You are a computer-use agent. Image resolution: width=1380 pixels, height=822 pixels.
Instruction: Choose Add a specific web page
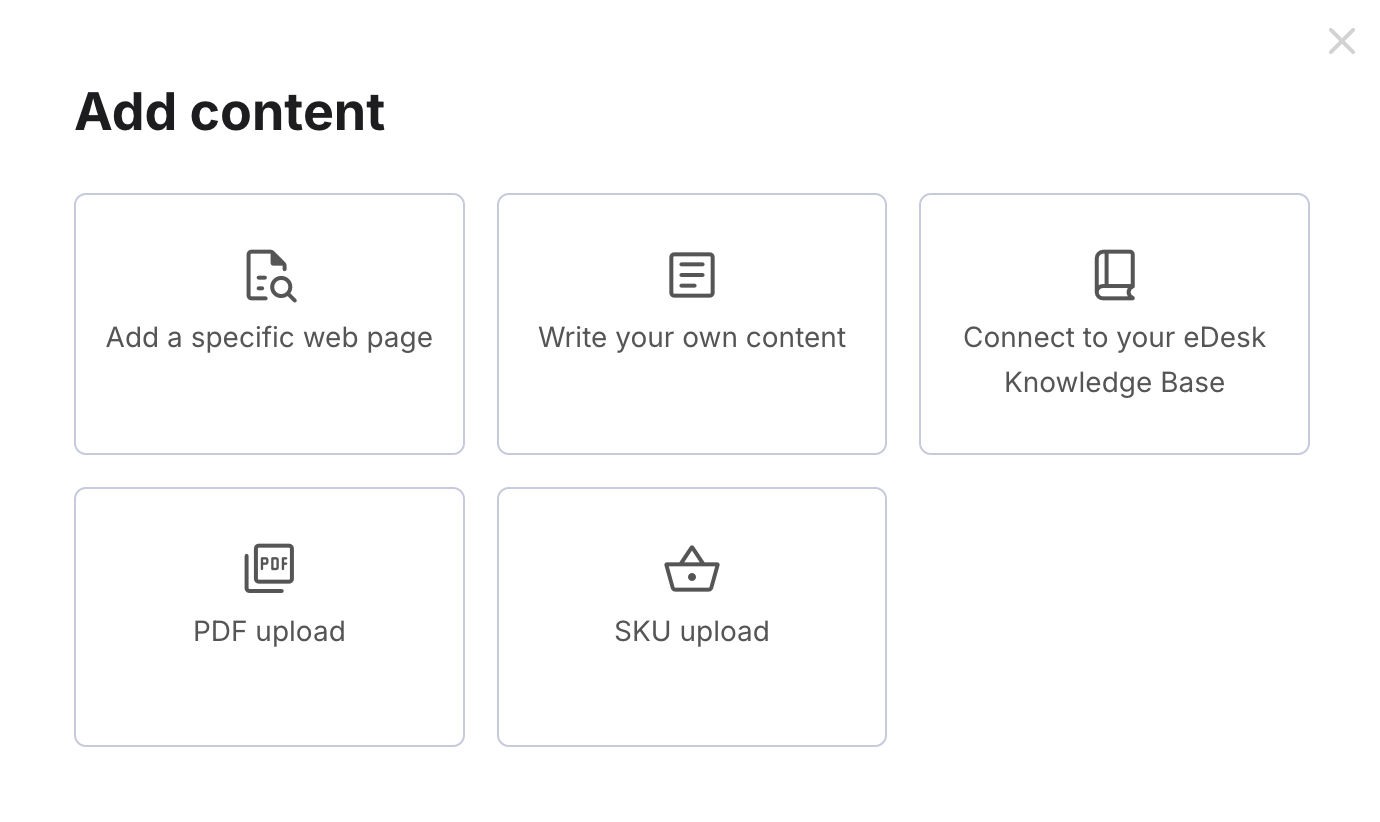(268, 337)
